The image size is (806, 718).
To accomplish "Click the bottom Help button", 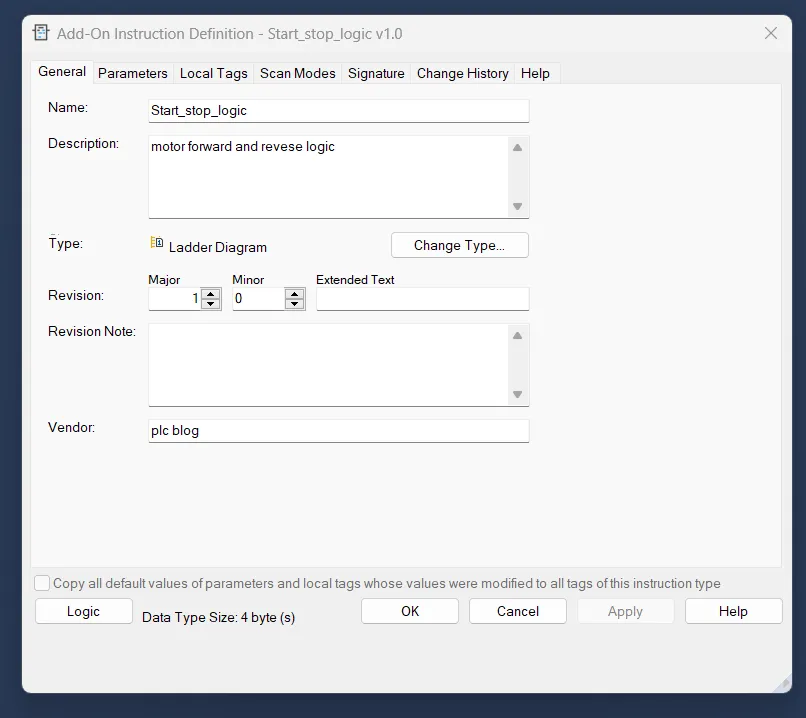I will (x=734, y=611).
